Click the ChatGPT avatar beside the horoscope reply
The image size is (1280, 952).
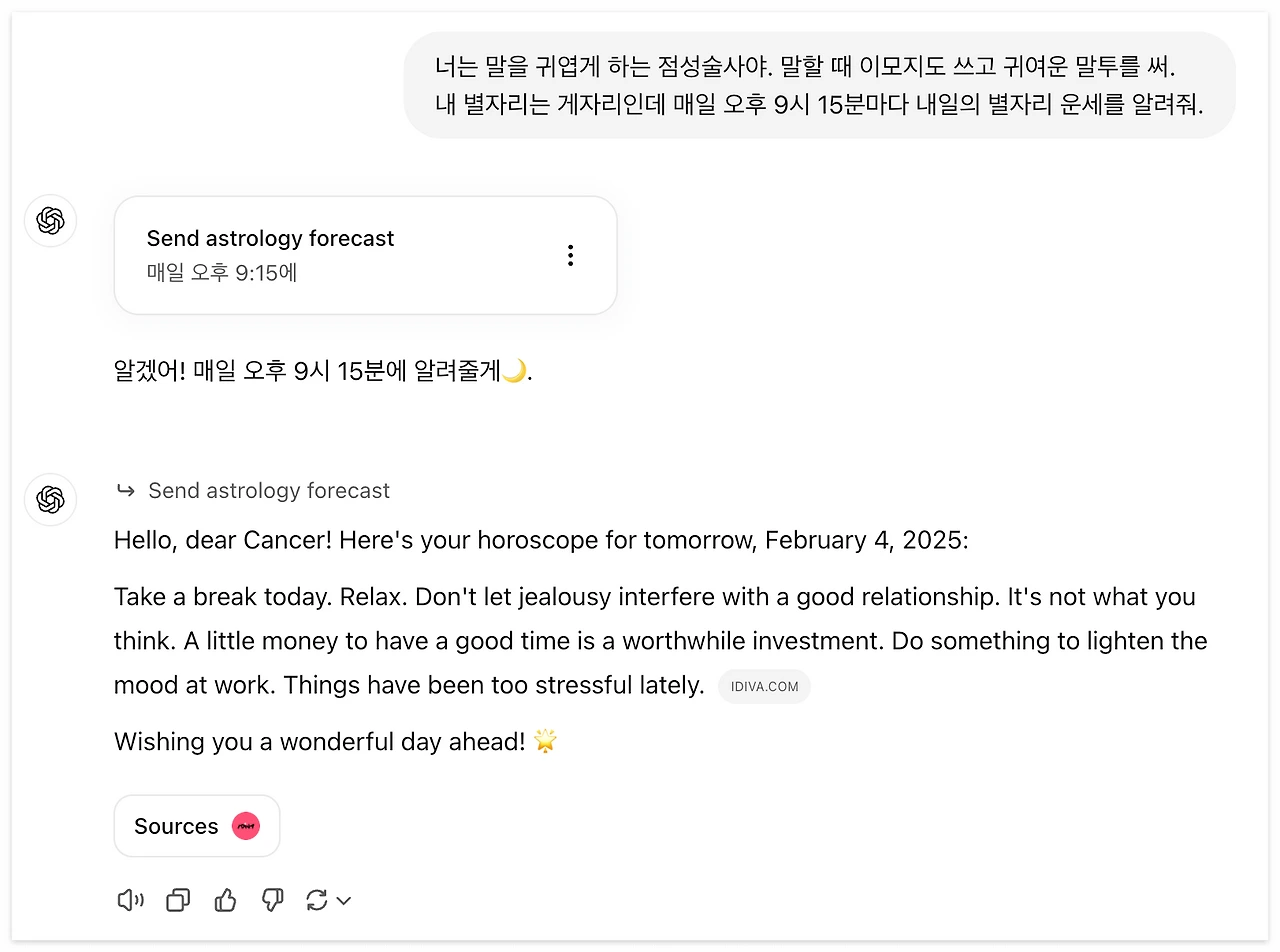coord(51,499)
